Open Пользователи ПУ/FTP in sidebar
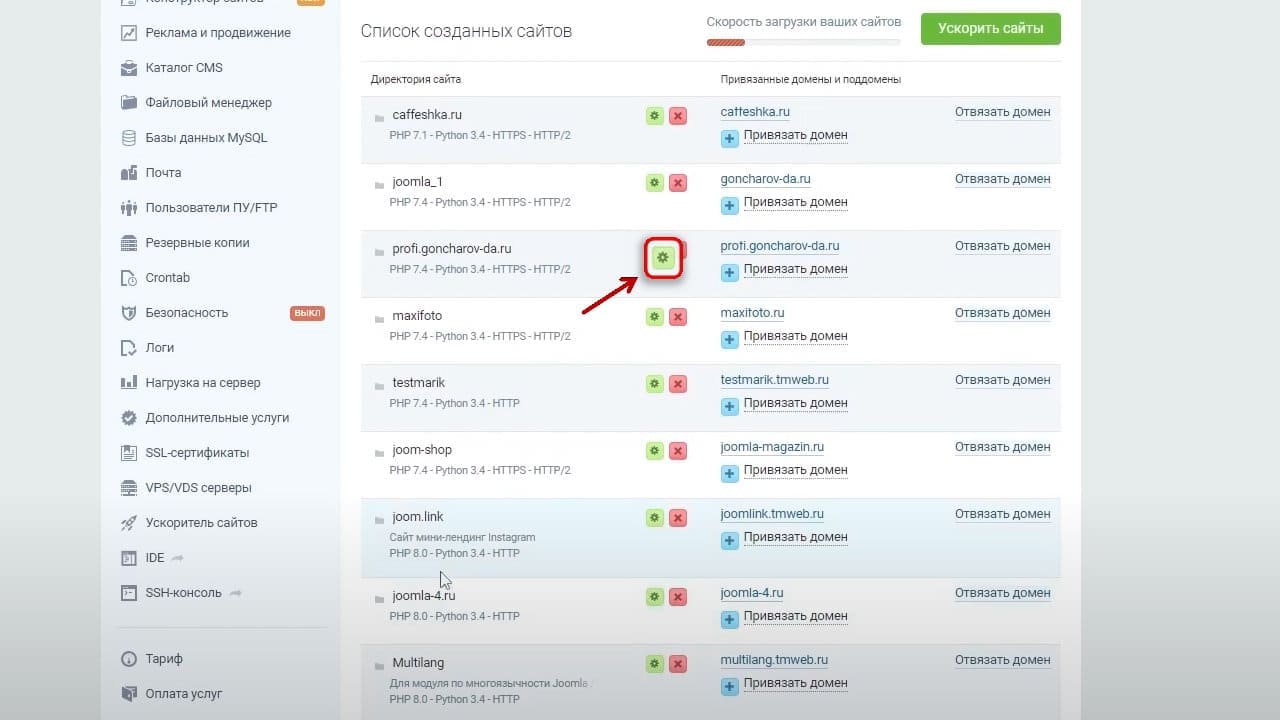This screenshot has width=1280, height=720. point(199,208)
